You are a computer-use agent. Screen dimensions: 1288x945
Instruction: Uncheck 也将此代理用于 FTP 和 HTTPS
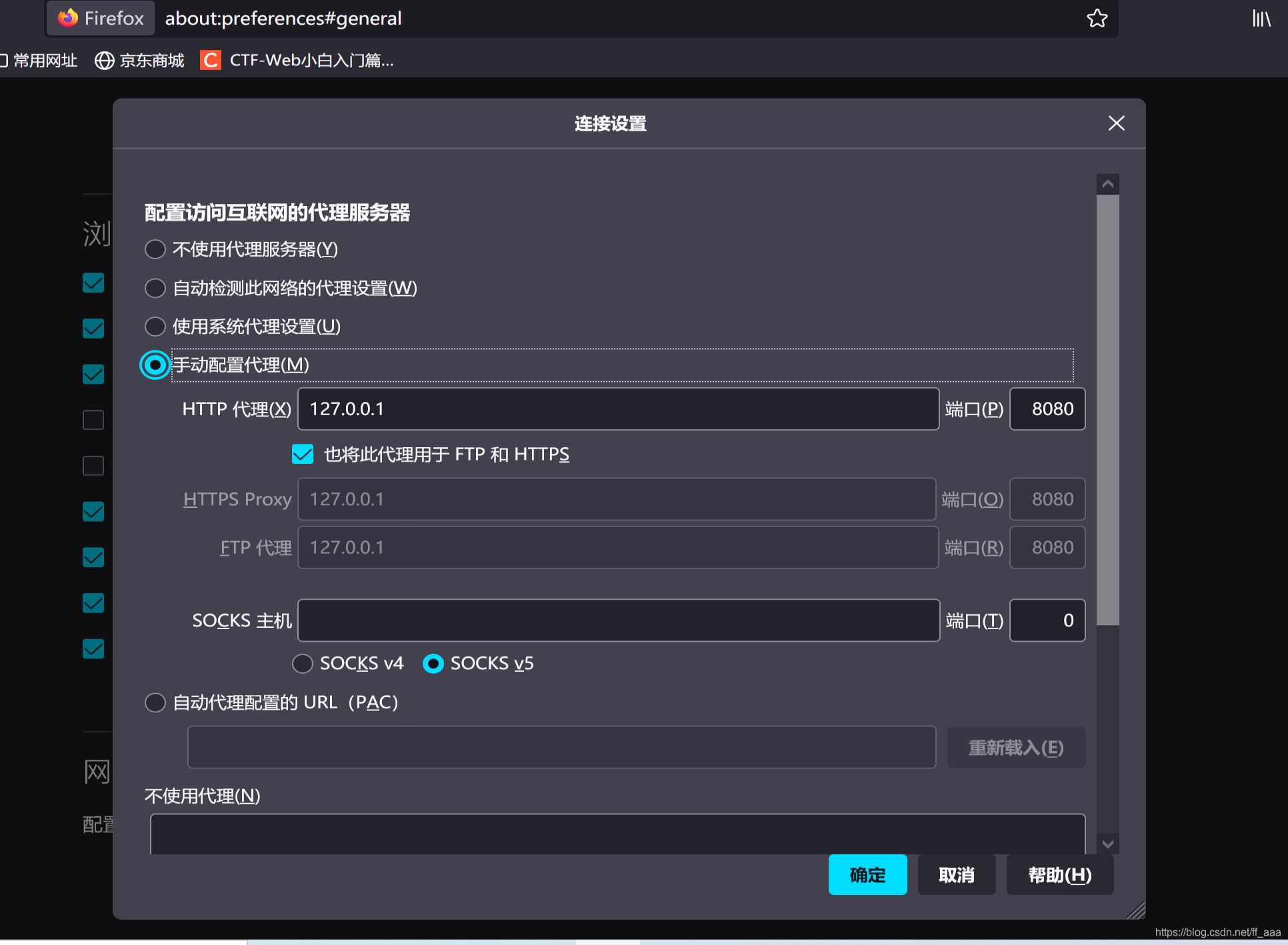point(302,454)
